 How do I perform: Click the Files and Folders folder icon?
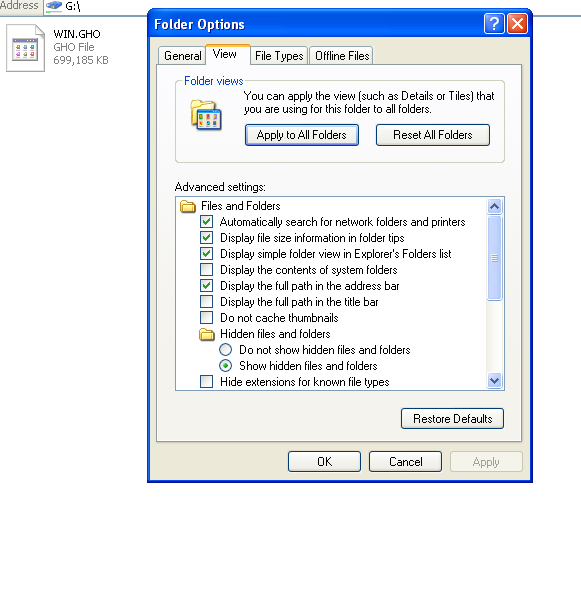[x=187, y=206]
